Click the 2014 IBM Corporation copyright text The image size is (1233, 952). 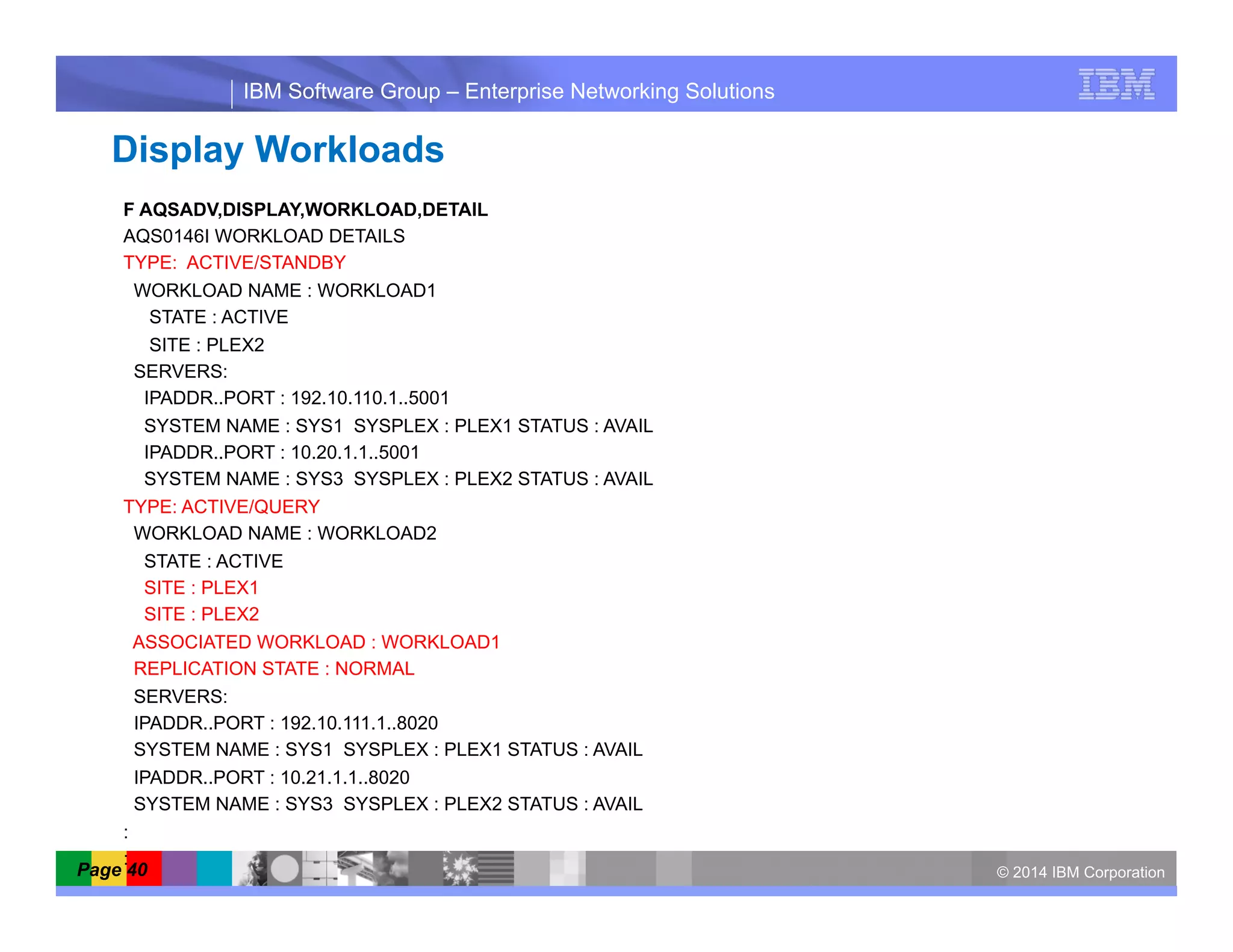point(1080,872)
